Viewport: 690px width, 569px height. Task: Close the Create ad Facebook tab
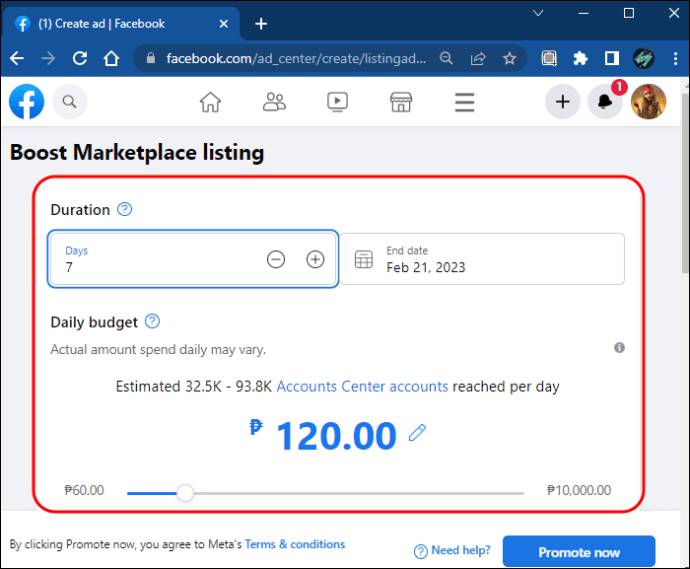point(224,24)
